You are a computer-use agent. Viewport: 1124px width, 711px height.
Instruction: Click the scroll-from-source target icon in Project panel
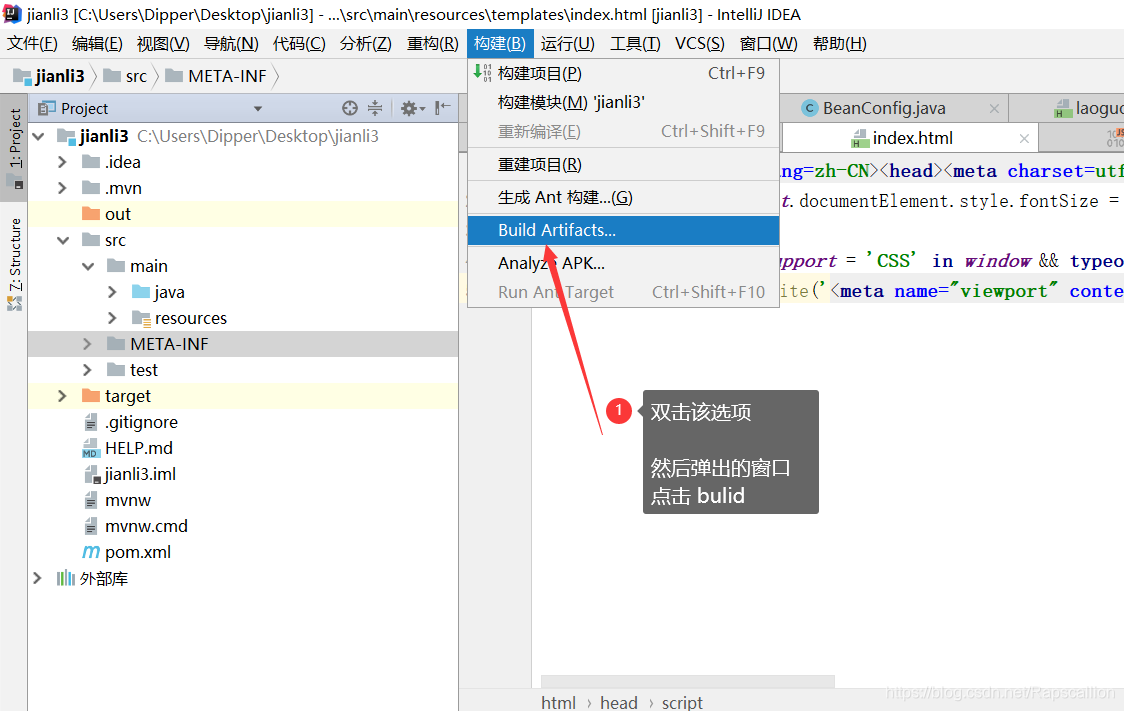coord(350,108)
